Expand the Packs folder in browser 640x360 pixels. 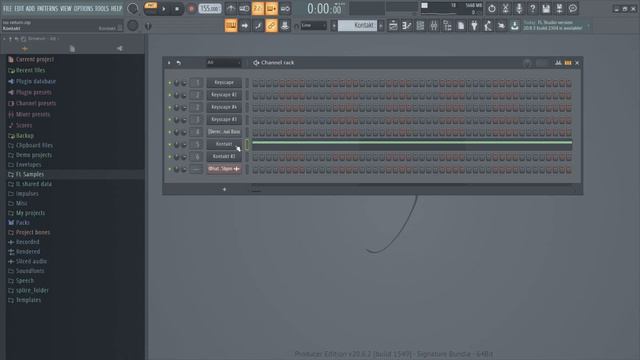tap(22, 222)
